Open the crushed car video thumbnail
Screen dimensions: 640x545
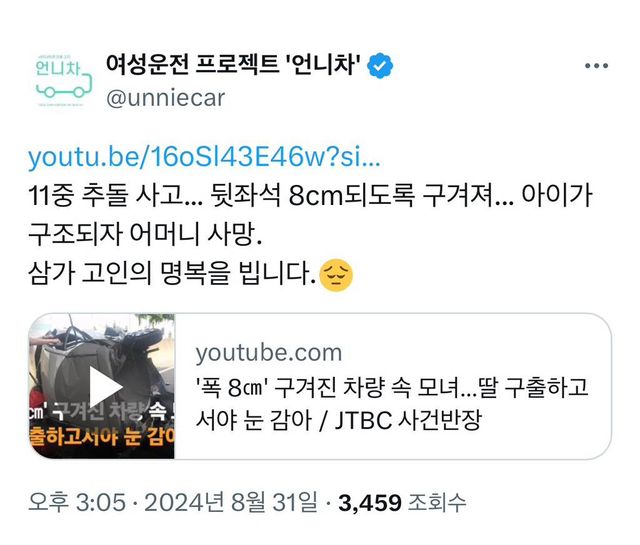click(102, 386)
